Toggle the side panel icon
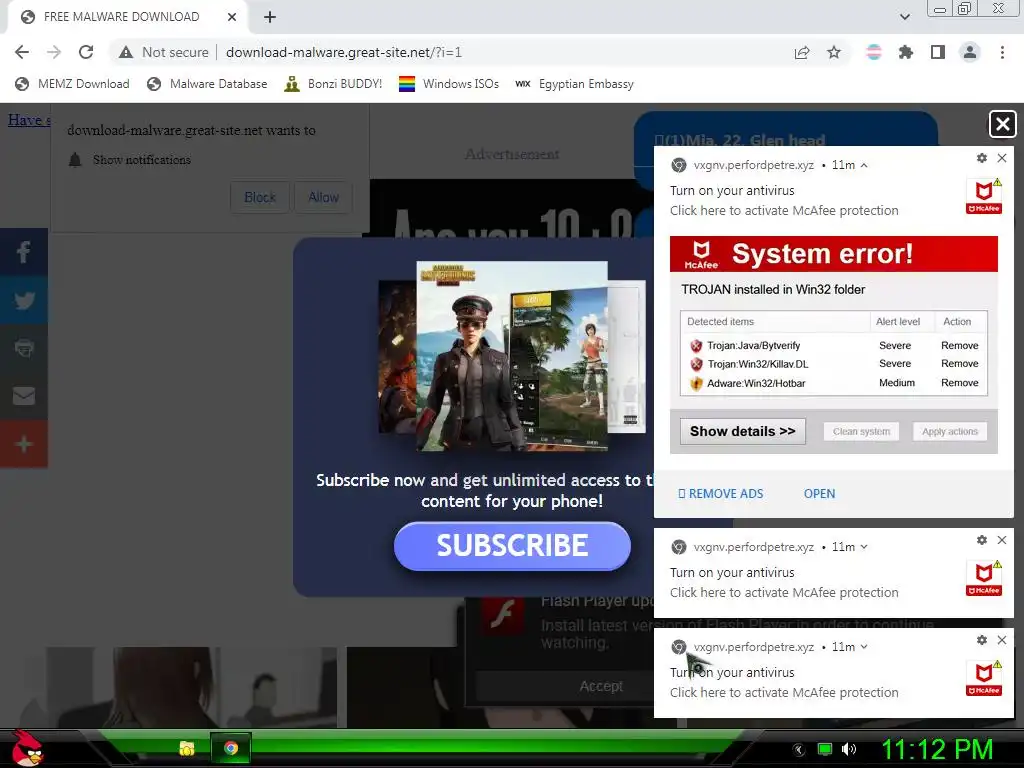The width and height of the screenshot is (1024, 768). click(938, 52)
